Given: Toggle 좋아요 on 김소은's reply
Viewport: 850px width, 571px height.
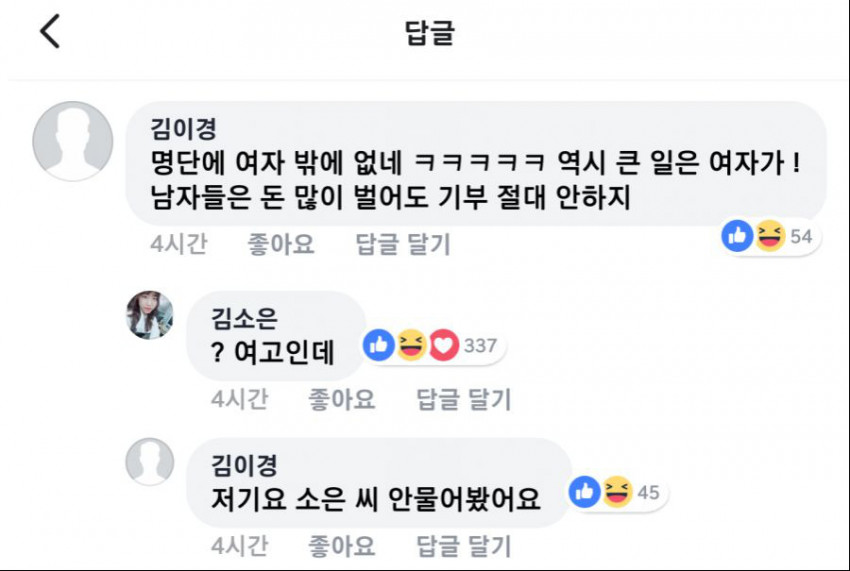Looking at the screenshot, I should 341,400.
